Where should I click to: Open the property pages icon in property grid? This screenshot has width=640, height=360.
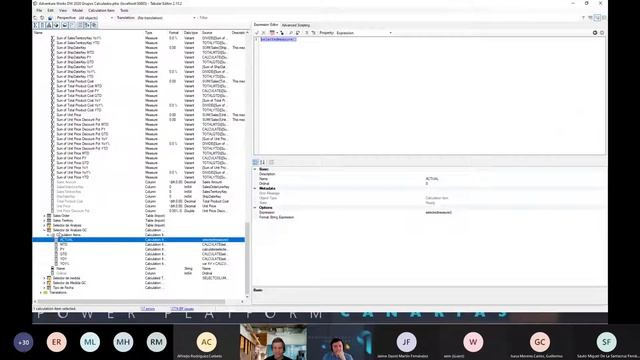pyautogui.click(x=271, y=162)
